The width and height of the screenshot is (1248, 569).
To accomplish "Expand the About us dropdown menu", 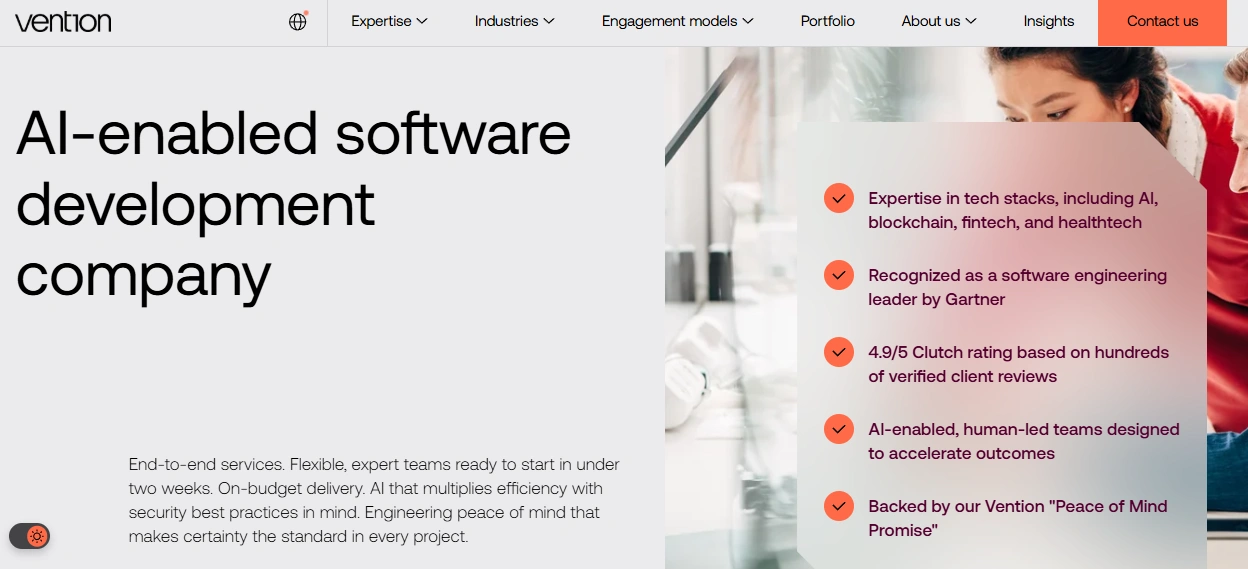I will 939,21.
